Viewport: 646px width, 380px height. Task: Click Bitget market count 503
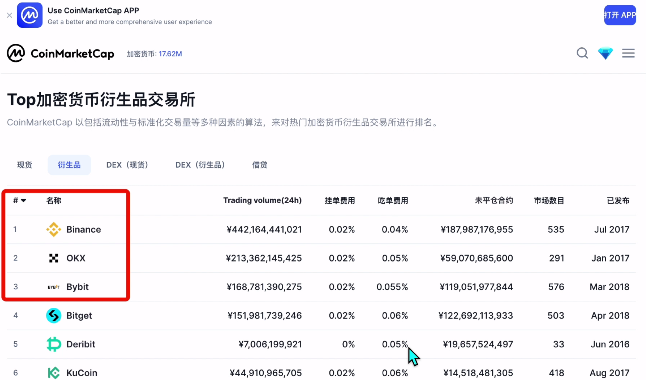tap(556, 316)
